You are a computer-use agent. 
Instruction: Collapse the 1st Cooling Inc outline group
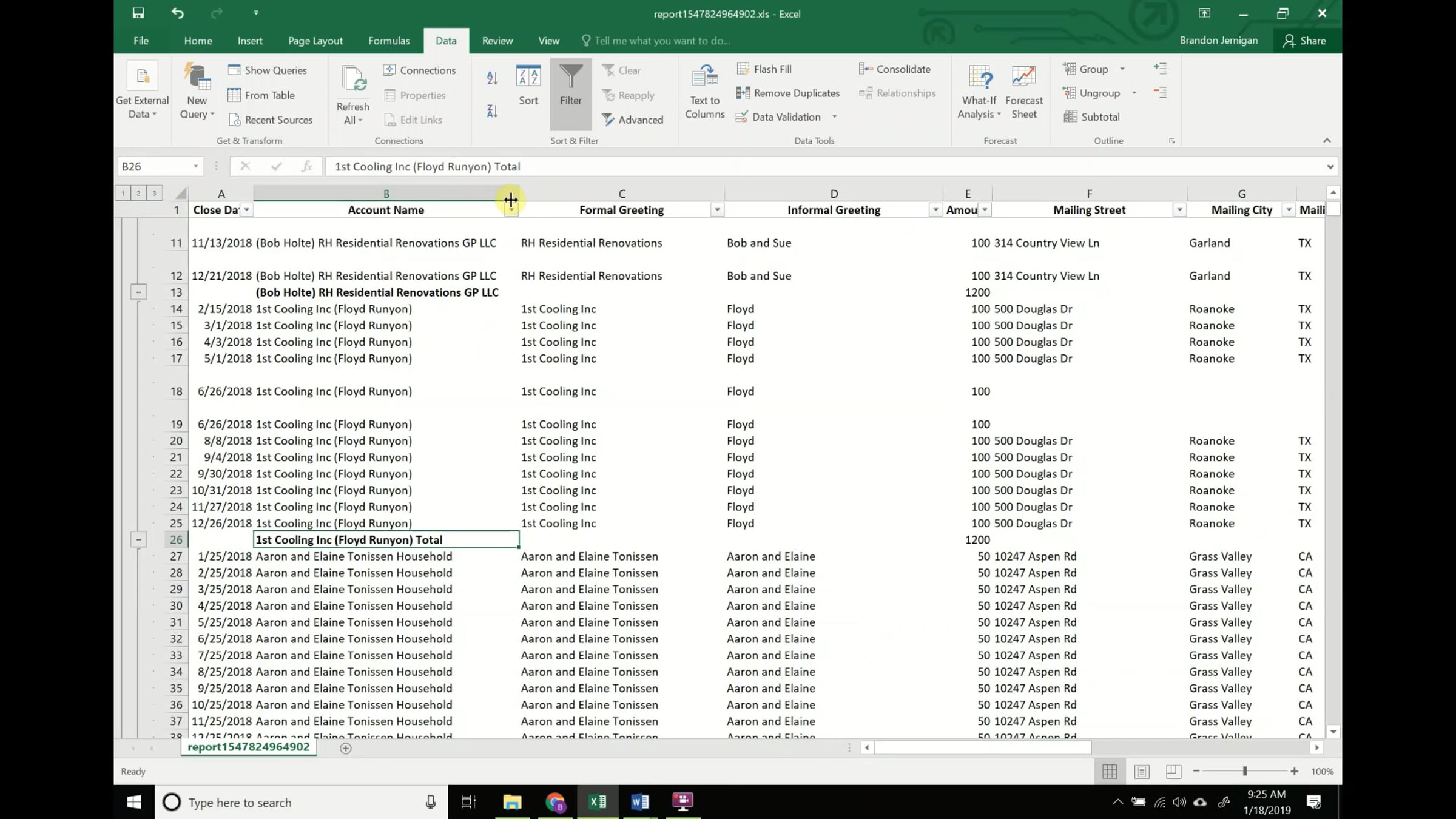[x=138, y=539]
